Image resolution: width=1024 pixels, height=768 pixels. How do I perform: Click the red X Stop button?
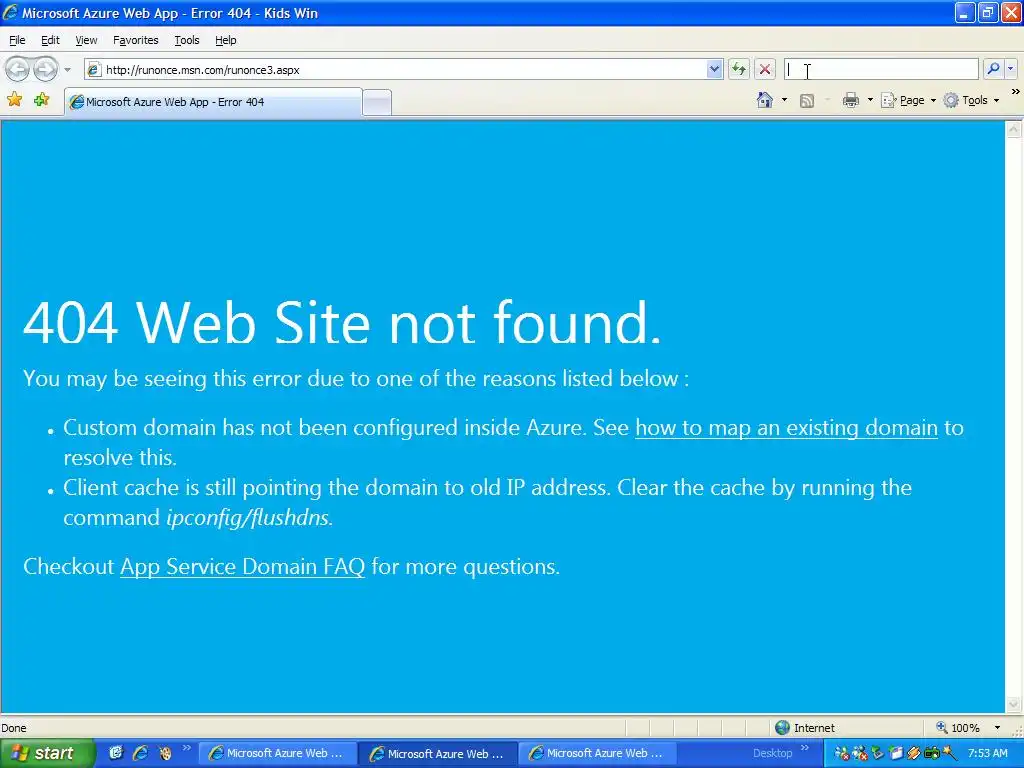coord(765,69)
